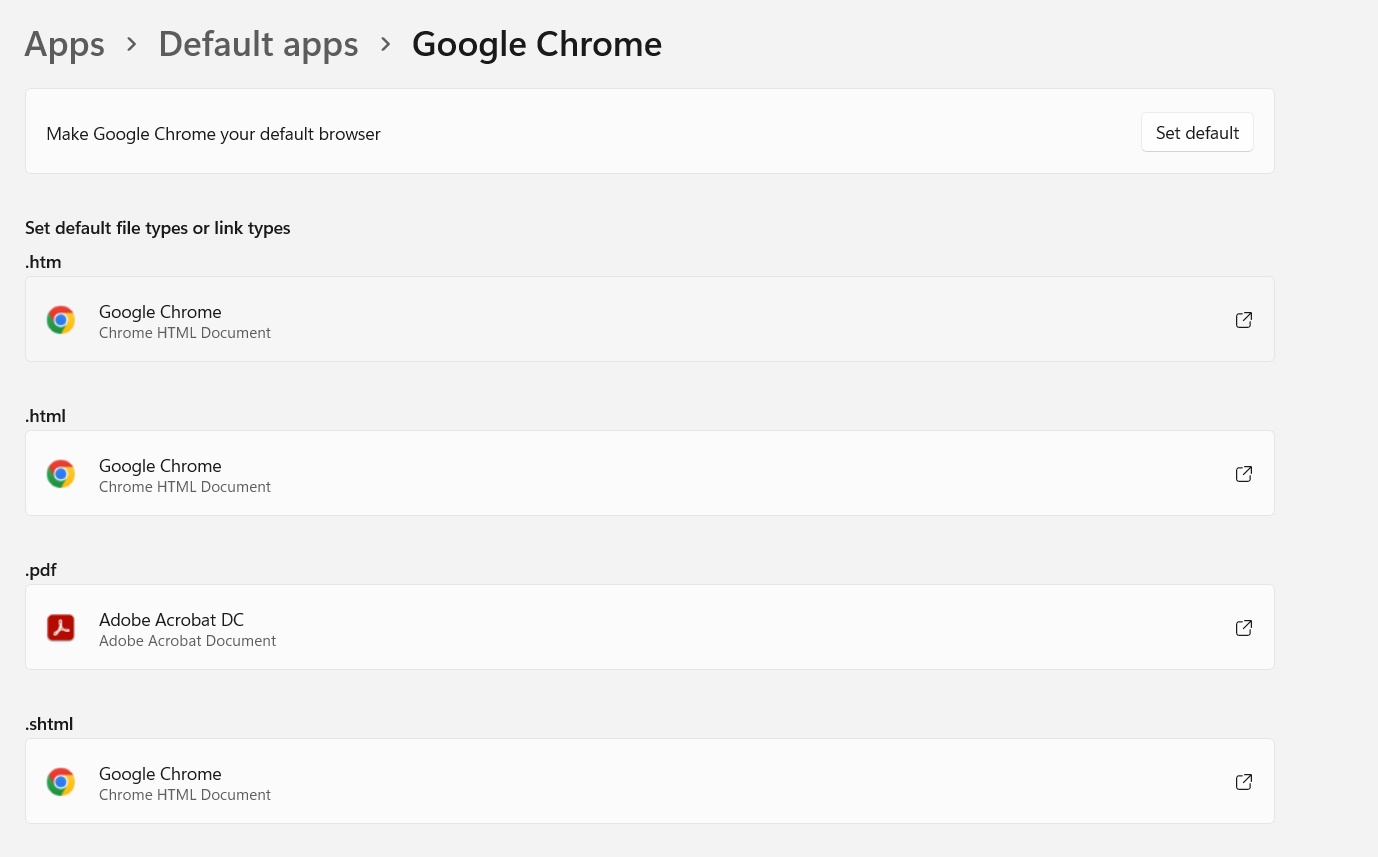Click the 'Make Google Chrome your default browser' text

coord(213,134)
